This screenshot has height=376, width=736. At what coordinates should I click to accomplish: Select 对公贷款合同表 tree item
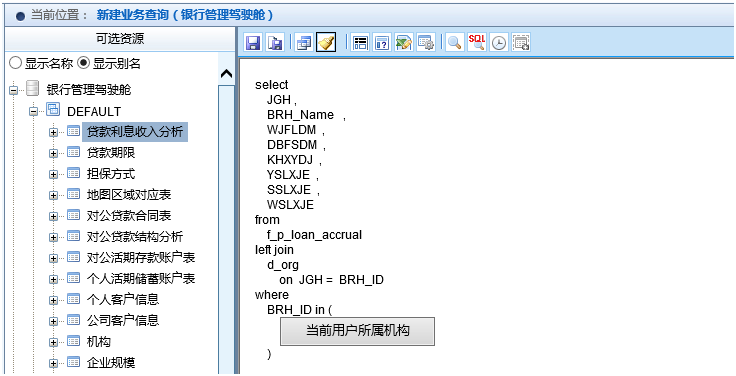click(x=129, y=216)
